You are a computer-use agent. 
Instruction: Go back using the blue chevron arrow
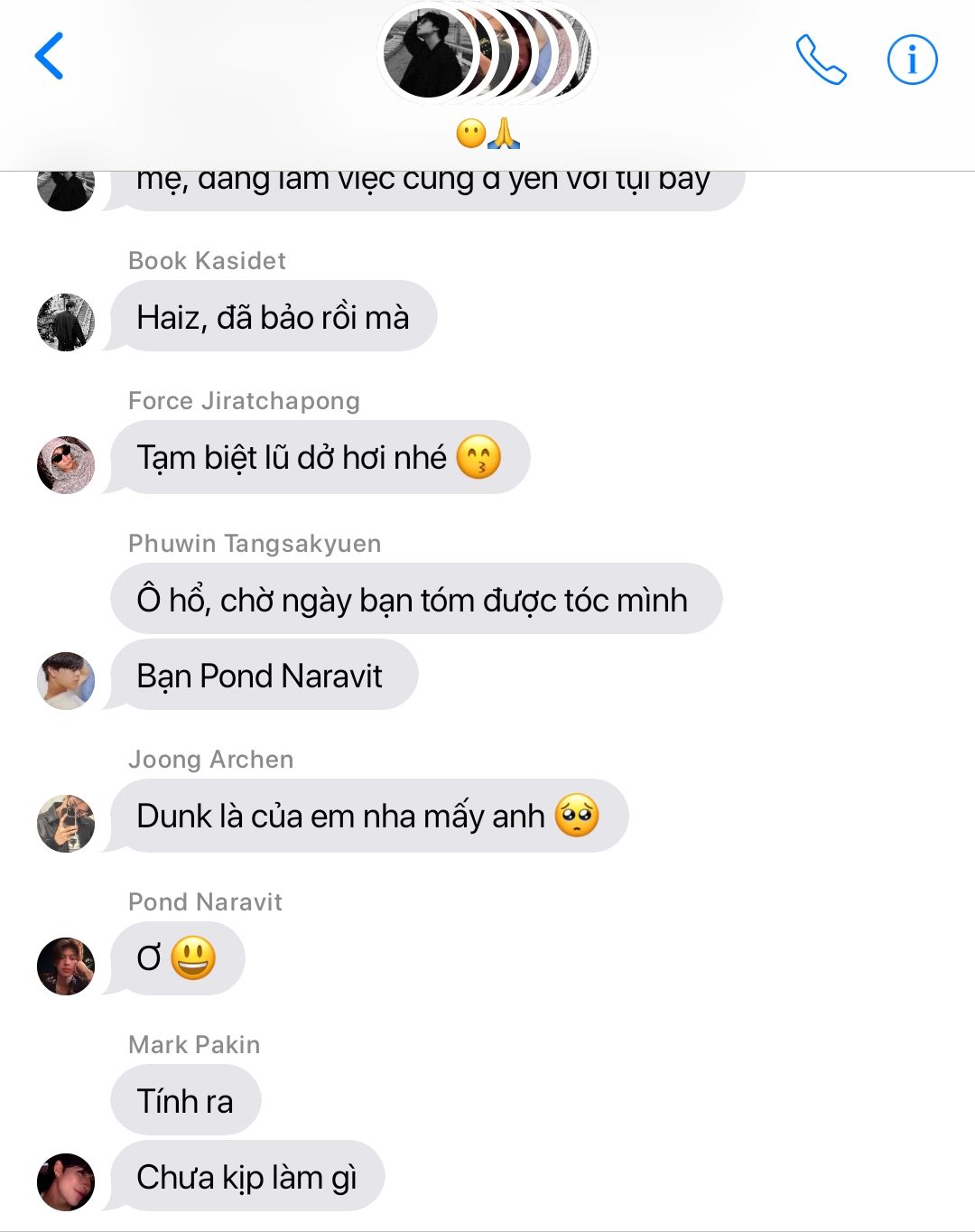point(50,56)
